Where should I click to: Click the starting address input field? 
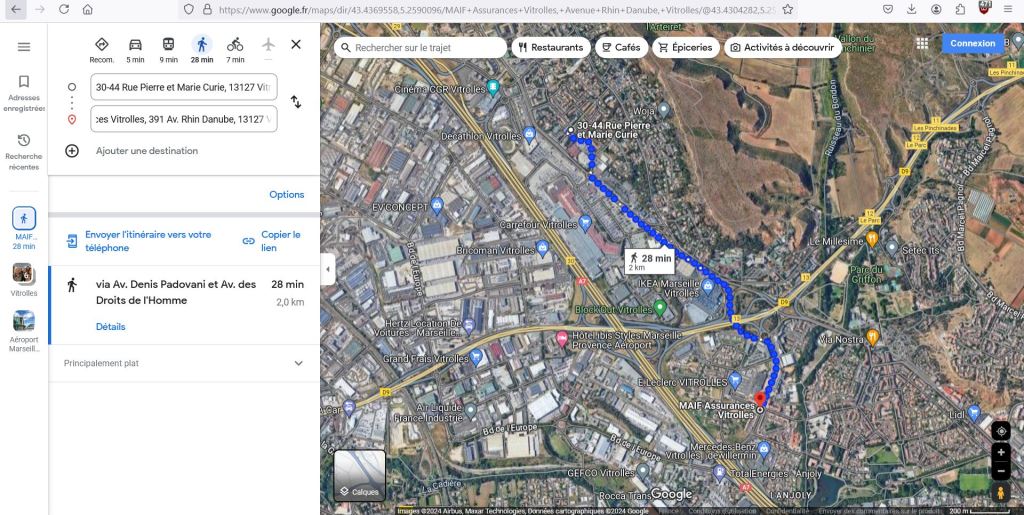[183, 87]
